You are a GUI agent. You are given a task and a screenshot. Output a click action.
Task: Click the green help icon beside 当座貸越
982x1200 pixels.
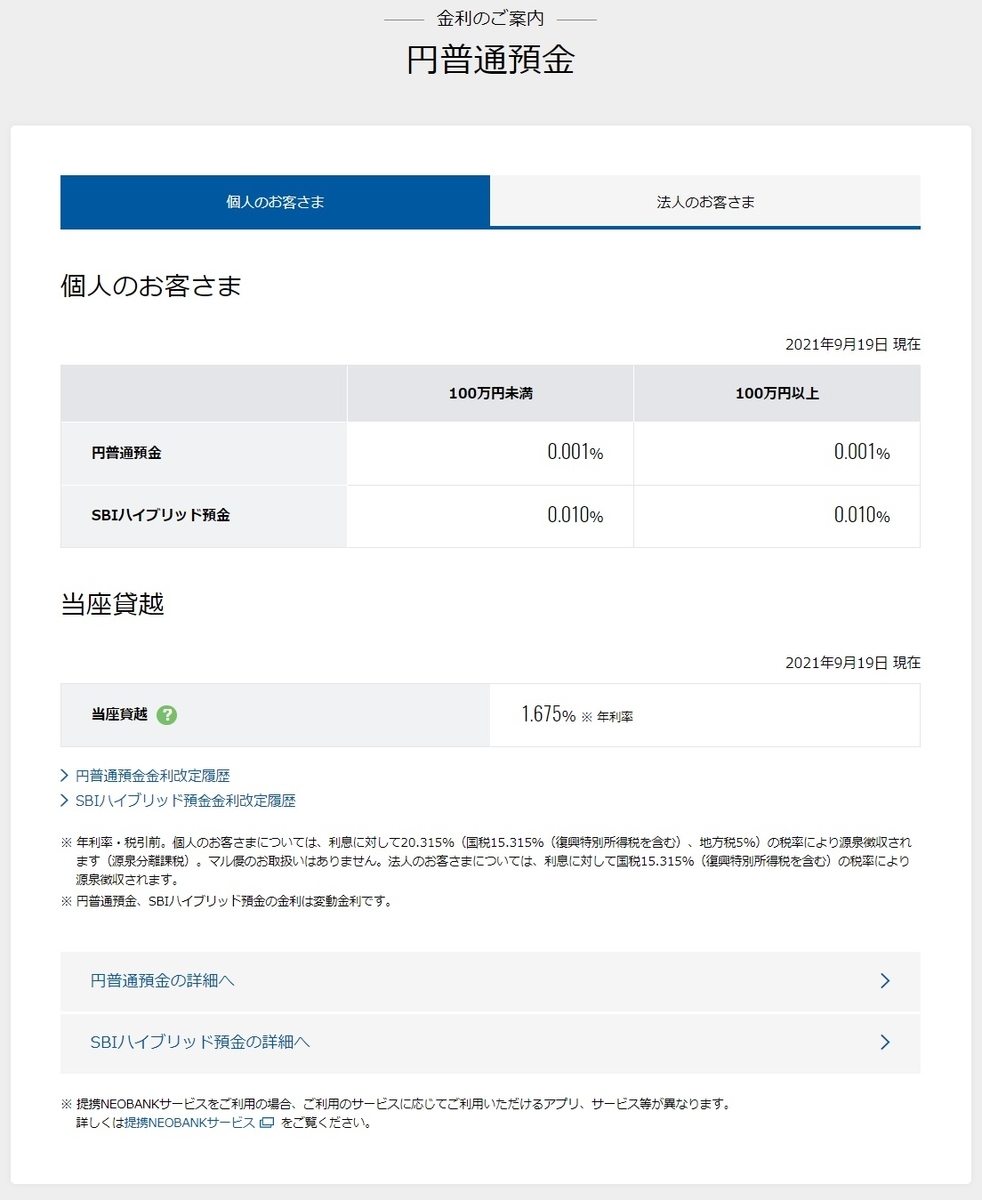tap(167, 715)
